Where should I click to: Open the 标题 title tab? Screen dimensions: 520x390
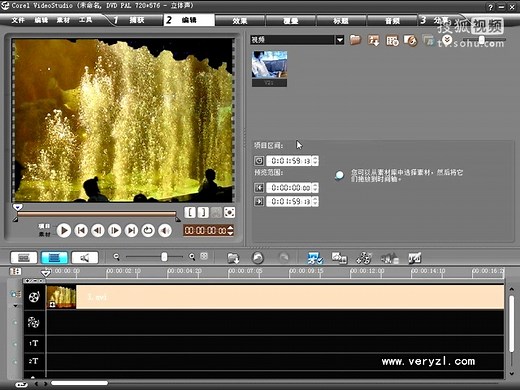tap(341, 21)
